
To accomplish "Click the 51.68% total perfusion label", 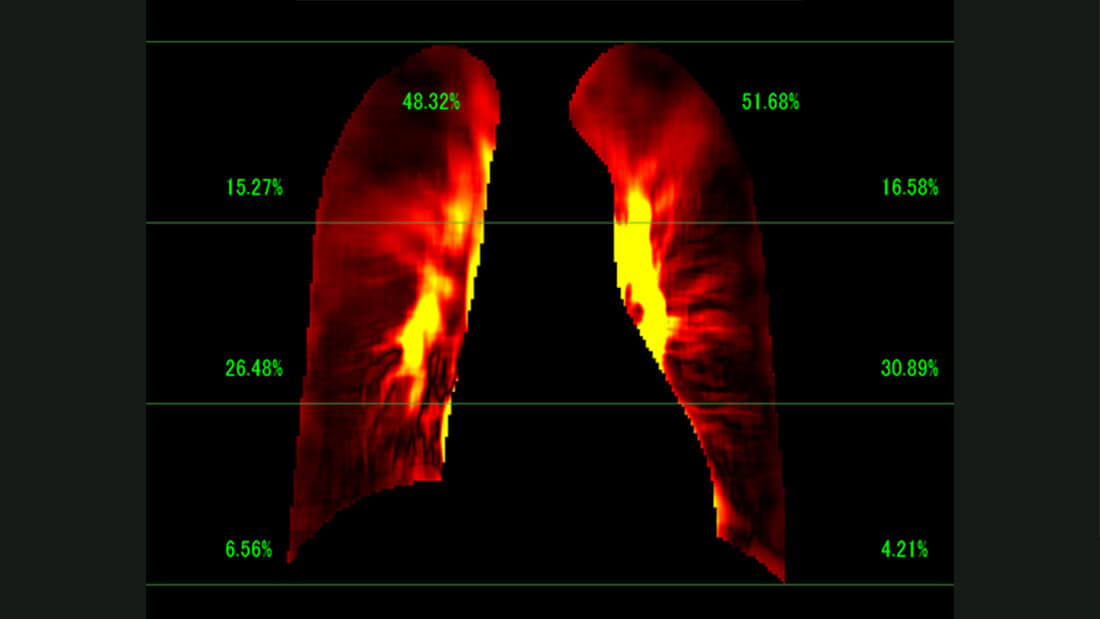I will point(770,101).
